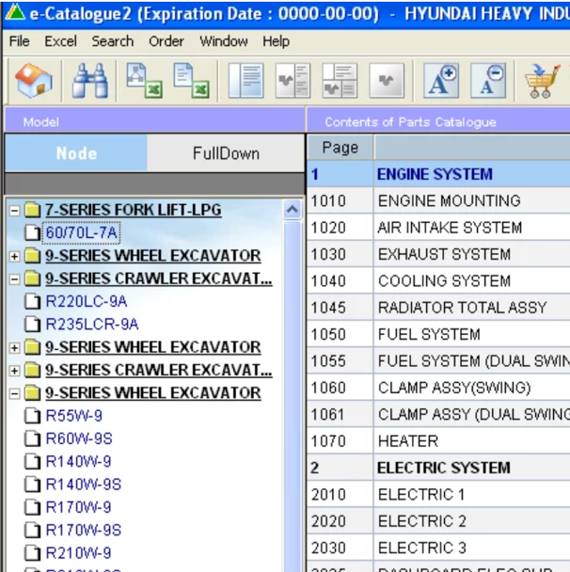Select the list-only panel layout icon
Screen dimensions: 570x572
[x=246, y=81]
